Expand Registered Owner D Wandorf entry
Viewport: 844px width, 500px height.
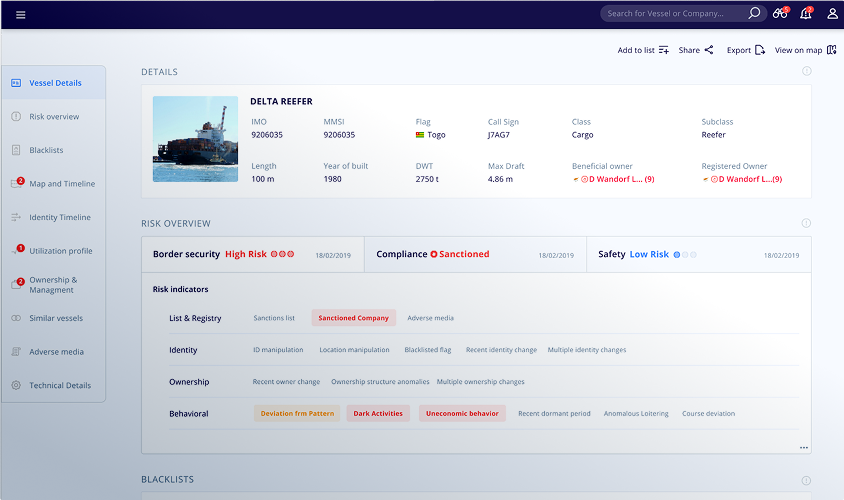[742, 179]
